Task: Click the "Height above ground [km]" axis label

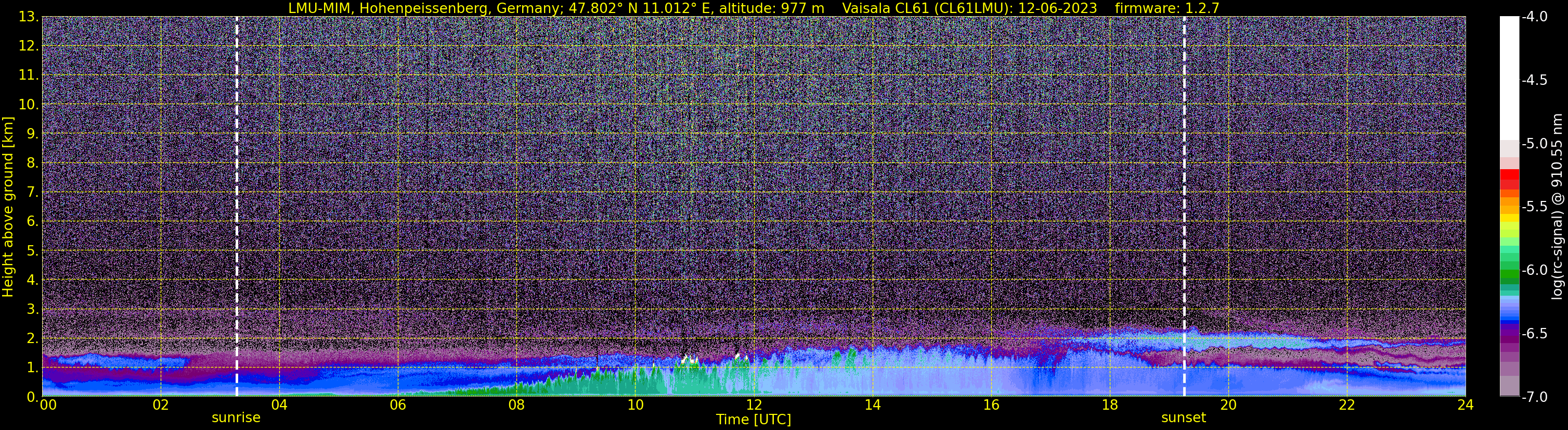Action: pos(8,207)
